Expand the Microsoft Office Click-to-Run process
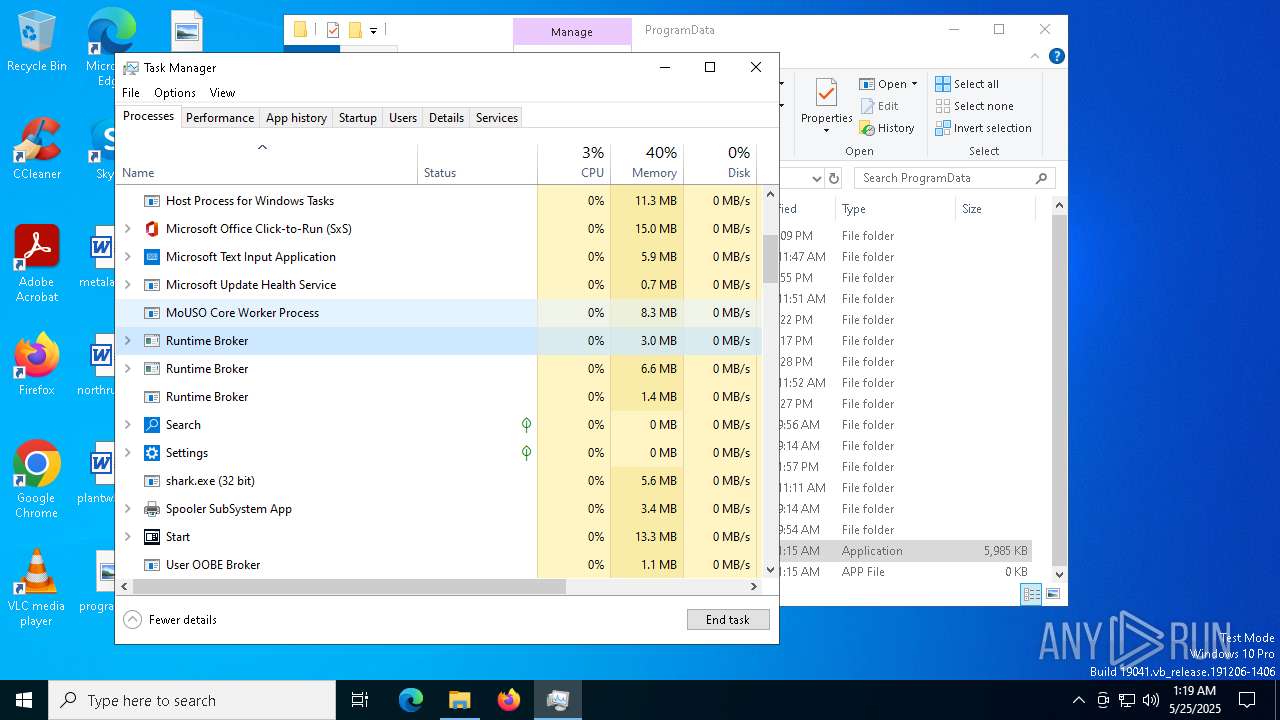This screenshot has width=1280, height=720. pyautogui.click(x=127, y=229)
